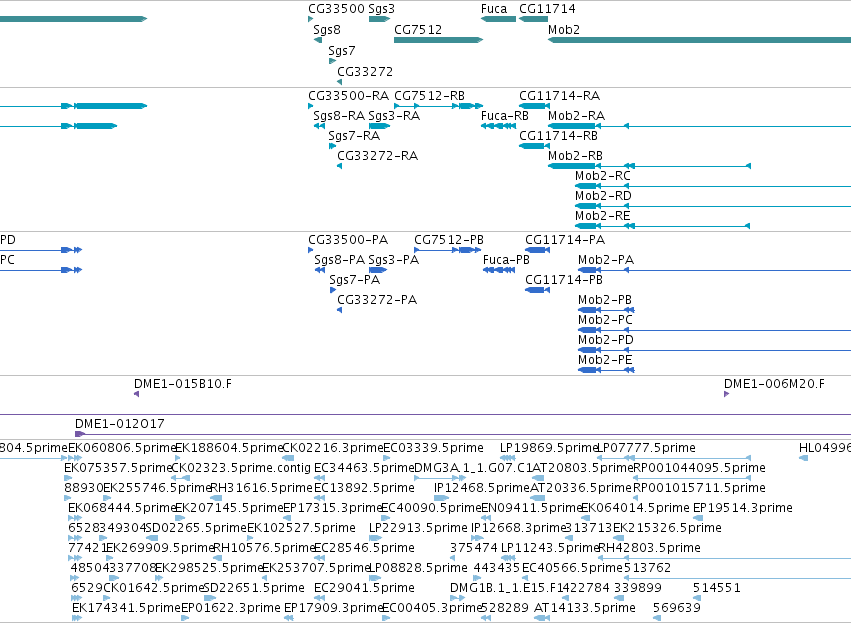This screenshot has width=851, height=623.
Task: Click EST EC34463.5prime
Action: (x=364, y=468)
